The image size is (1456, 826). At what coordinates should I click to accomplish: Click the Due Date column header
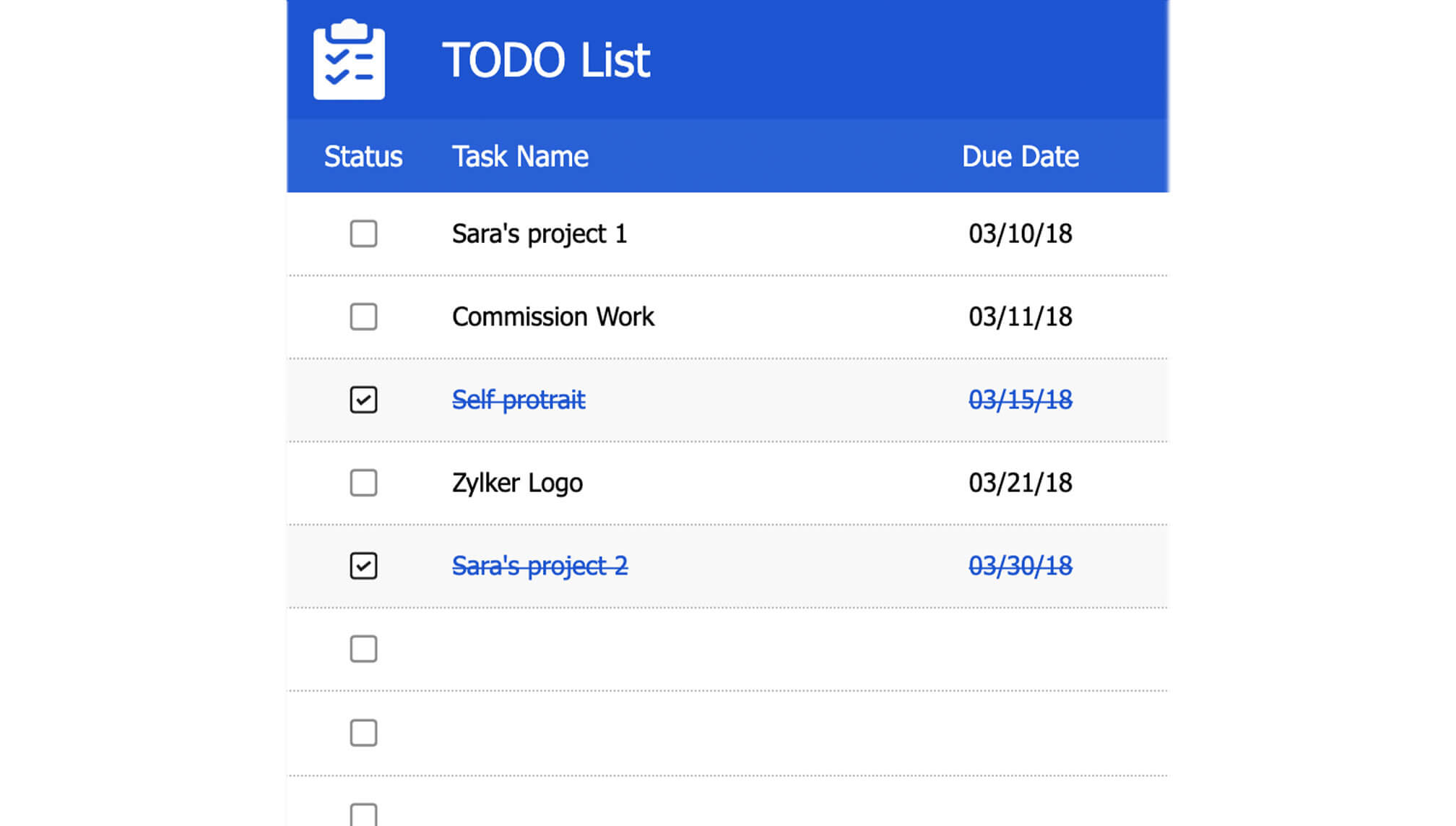click(x=1020, y=157)
